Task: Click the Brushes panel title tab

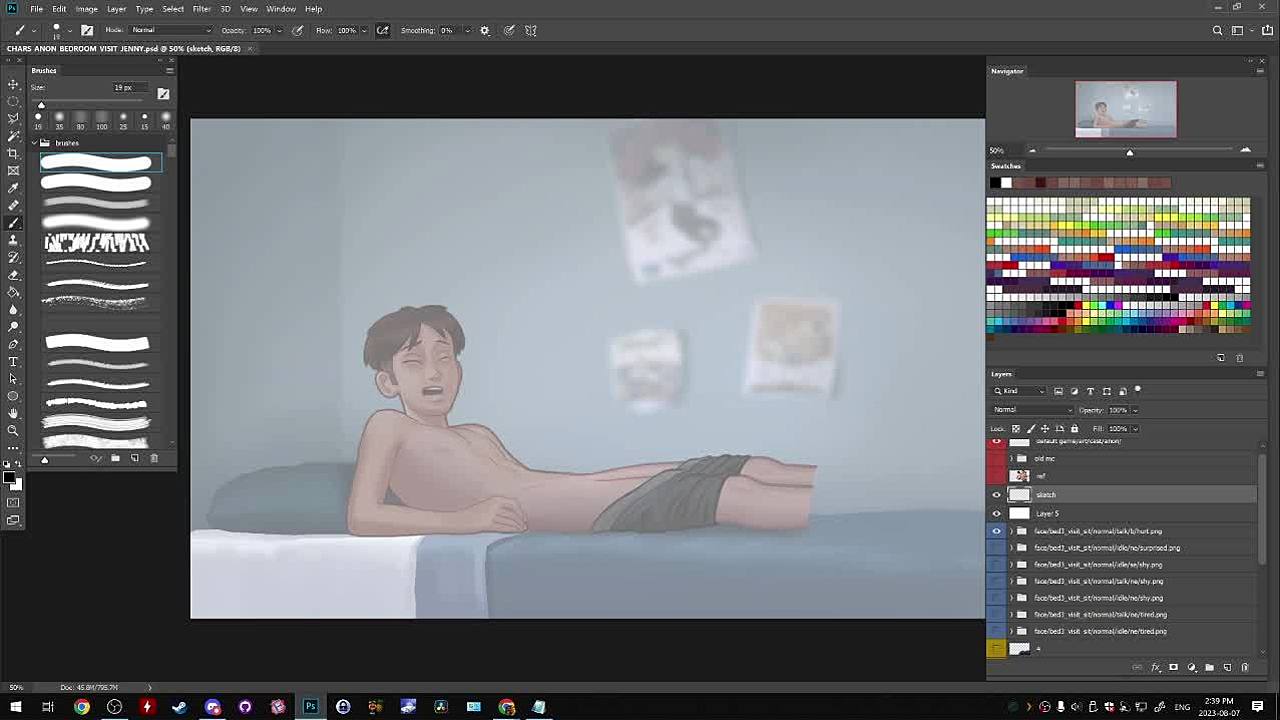Action: click(x=44, y=70)
